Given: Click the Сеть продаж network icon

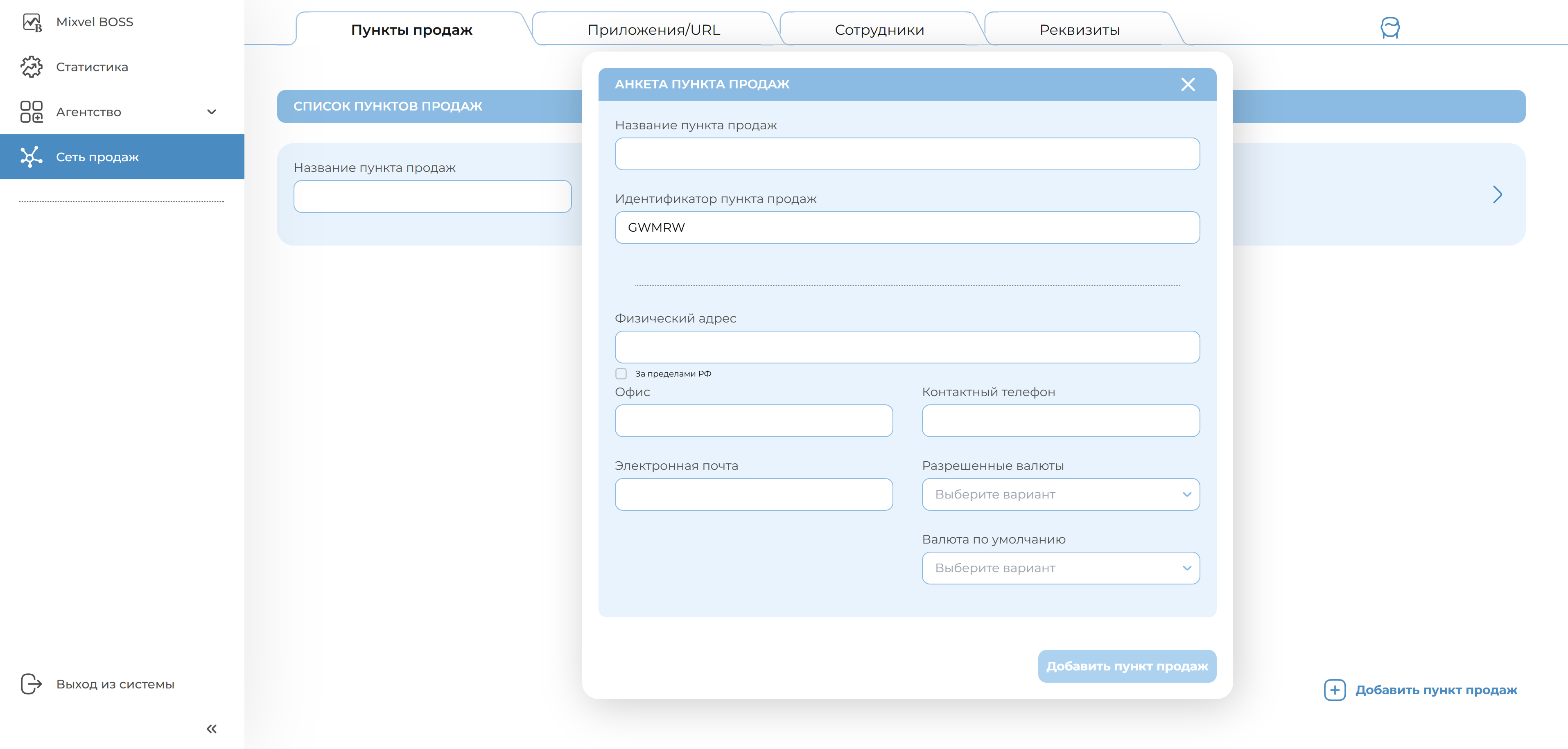Looking at the screenshot, I should 32,157.
